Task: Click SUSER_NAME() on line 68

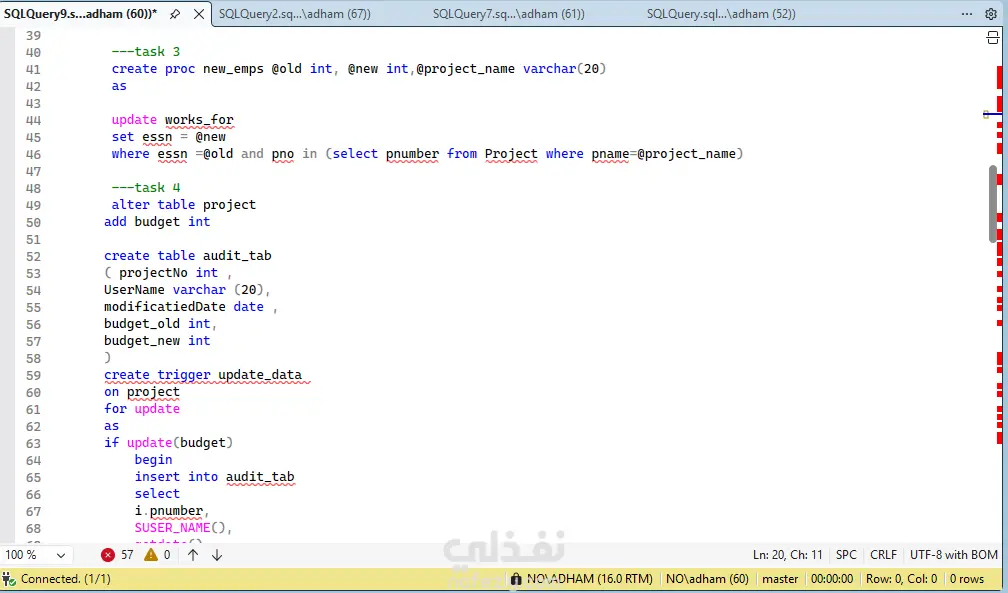Action: point(180,527)
